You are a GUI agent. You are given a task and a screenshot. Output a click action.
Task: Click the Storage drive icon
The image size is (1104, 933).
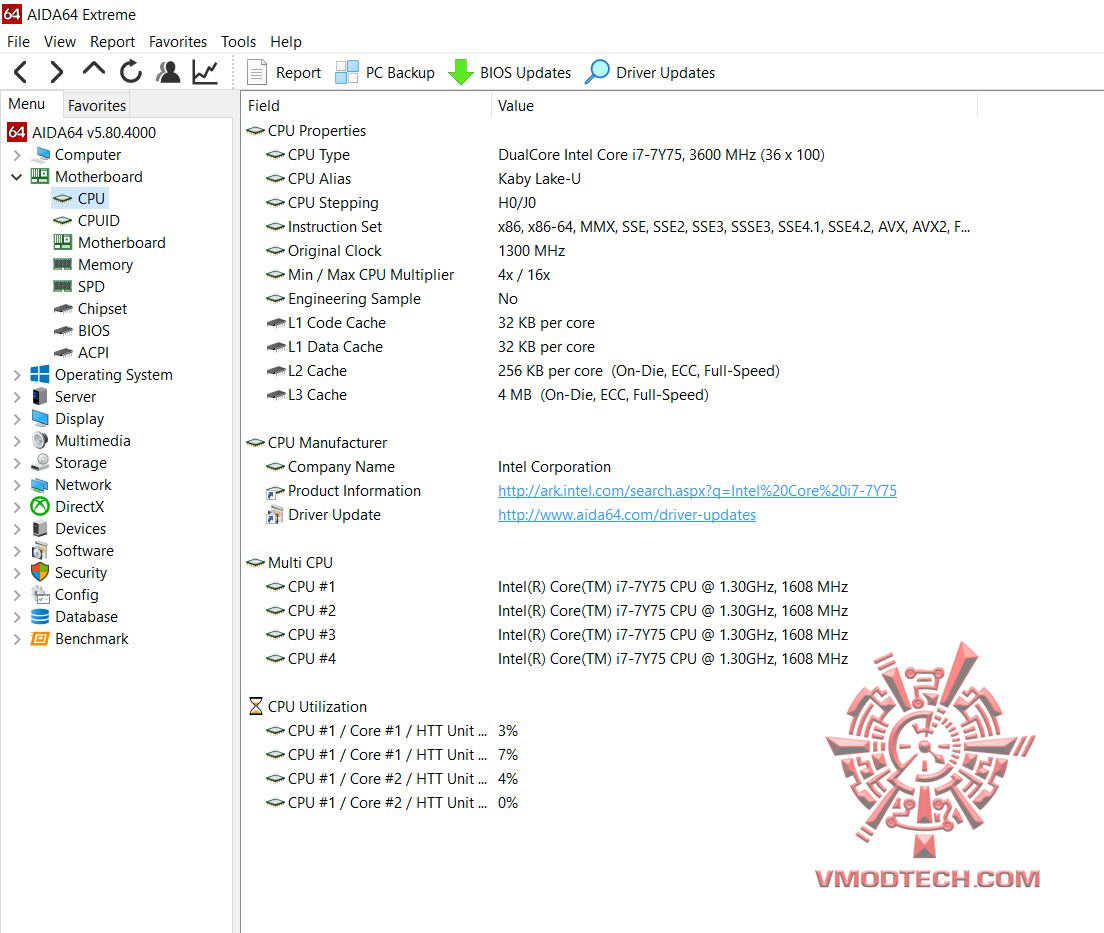40,463
